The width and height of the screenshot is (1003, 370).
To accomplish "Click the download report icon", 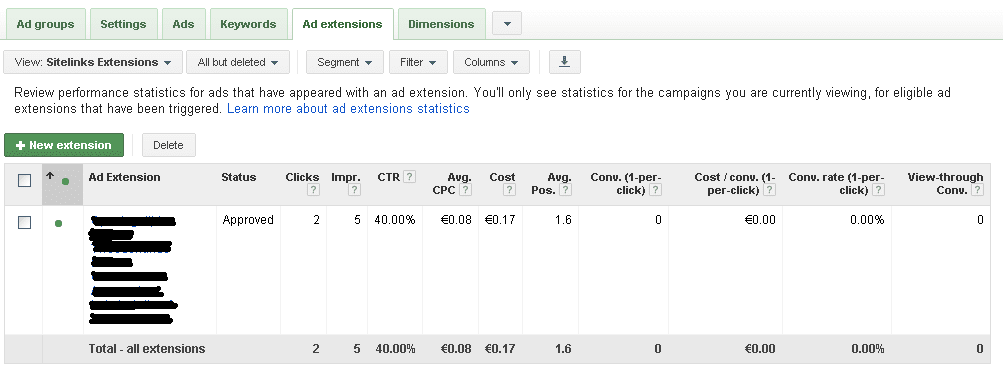I will tap(564, 62).
